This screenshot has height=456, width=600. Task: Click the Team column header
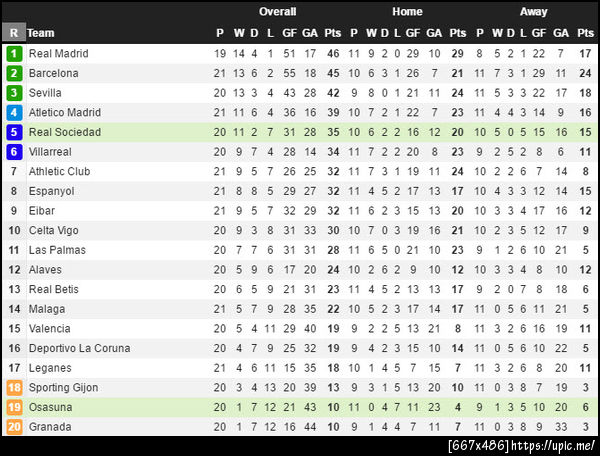coord(42,33)
